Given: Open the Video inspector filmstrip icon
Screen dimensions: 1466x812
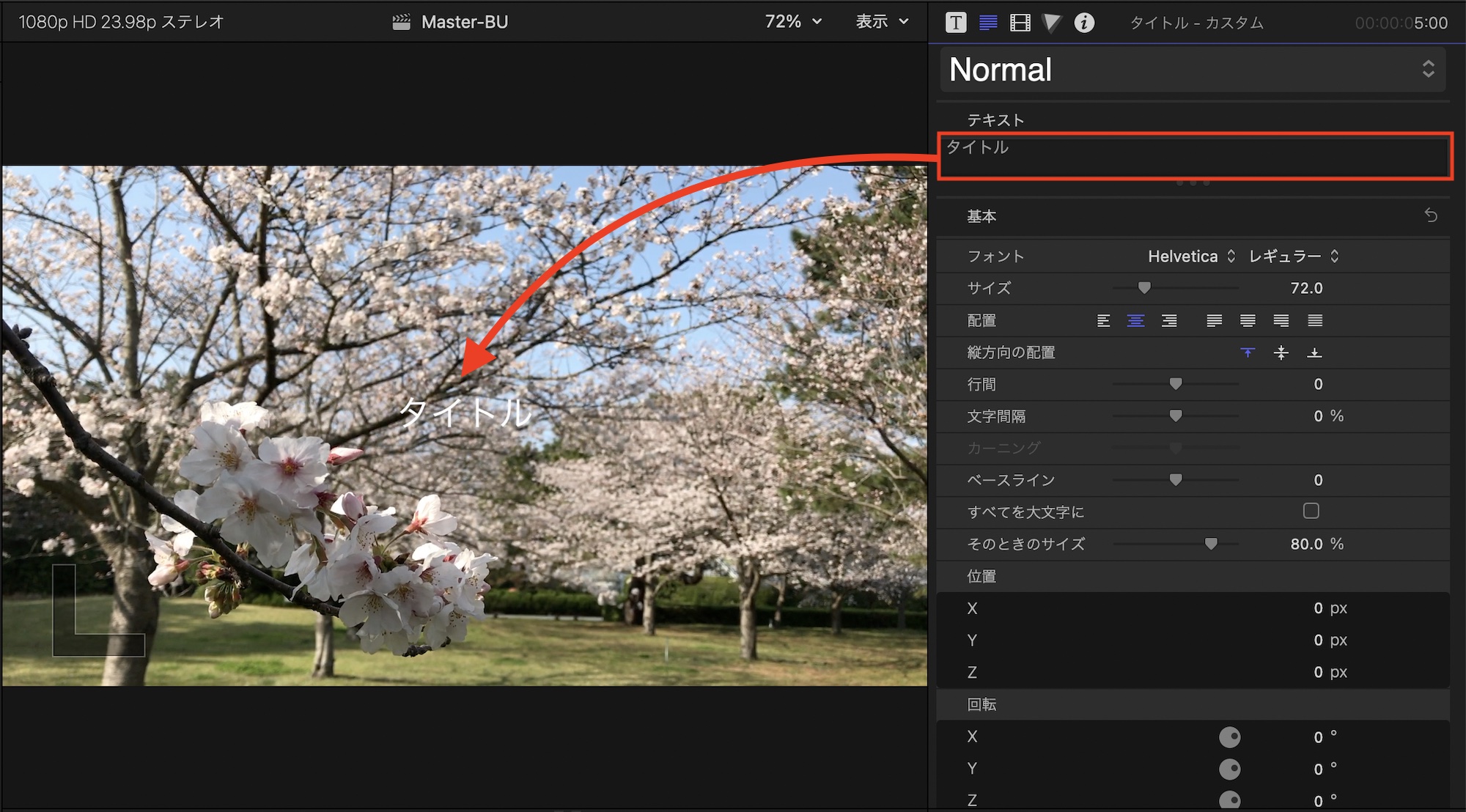Looking at the screenshot, I should [1020, 23].
